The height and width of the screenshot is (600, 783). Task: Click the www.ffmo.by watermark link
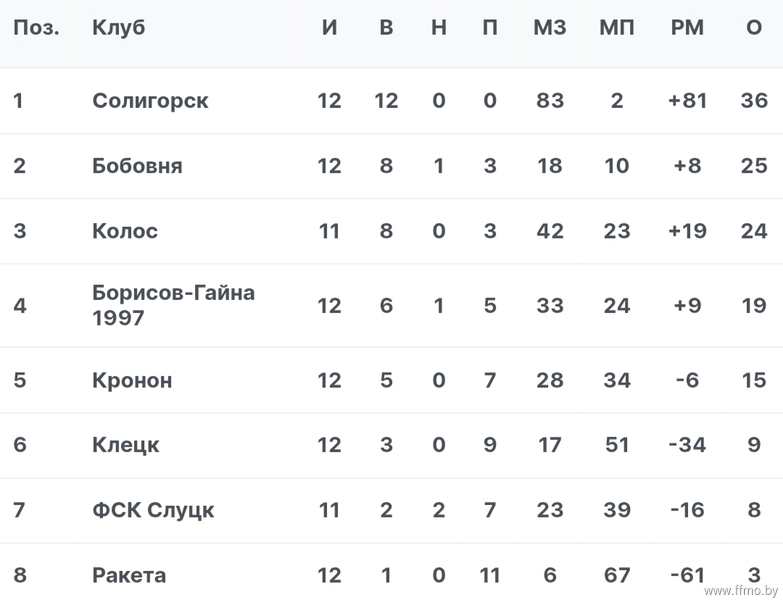pyautogui.click(x=741, y=591)
